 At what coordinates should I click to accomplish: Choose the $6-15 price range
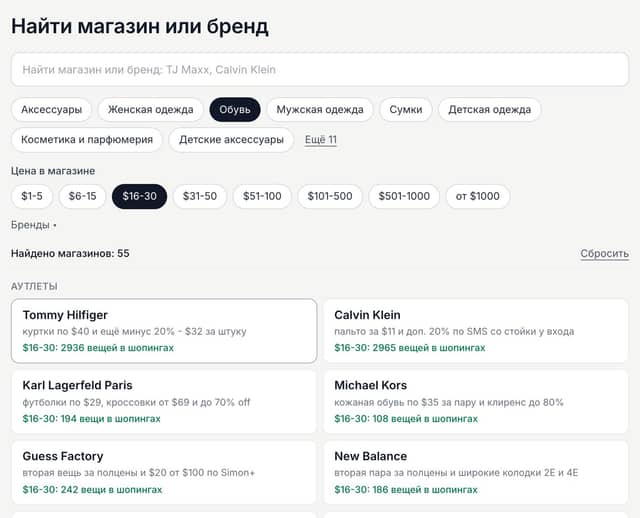(82, 196)
